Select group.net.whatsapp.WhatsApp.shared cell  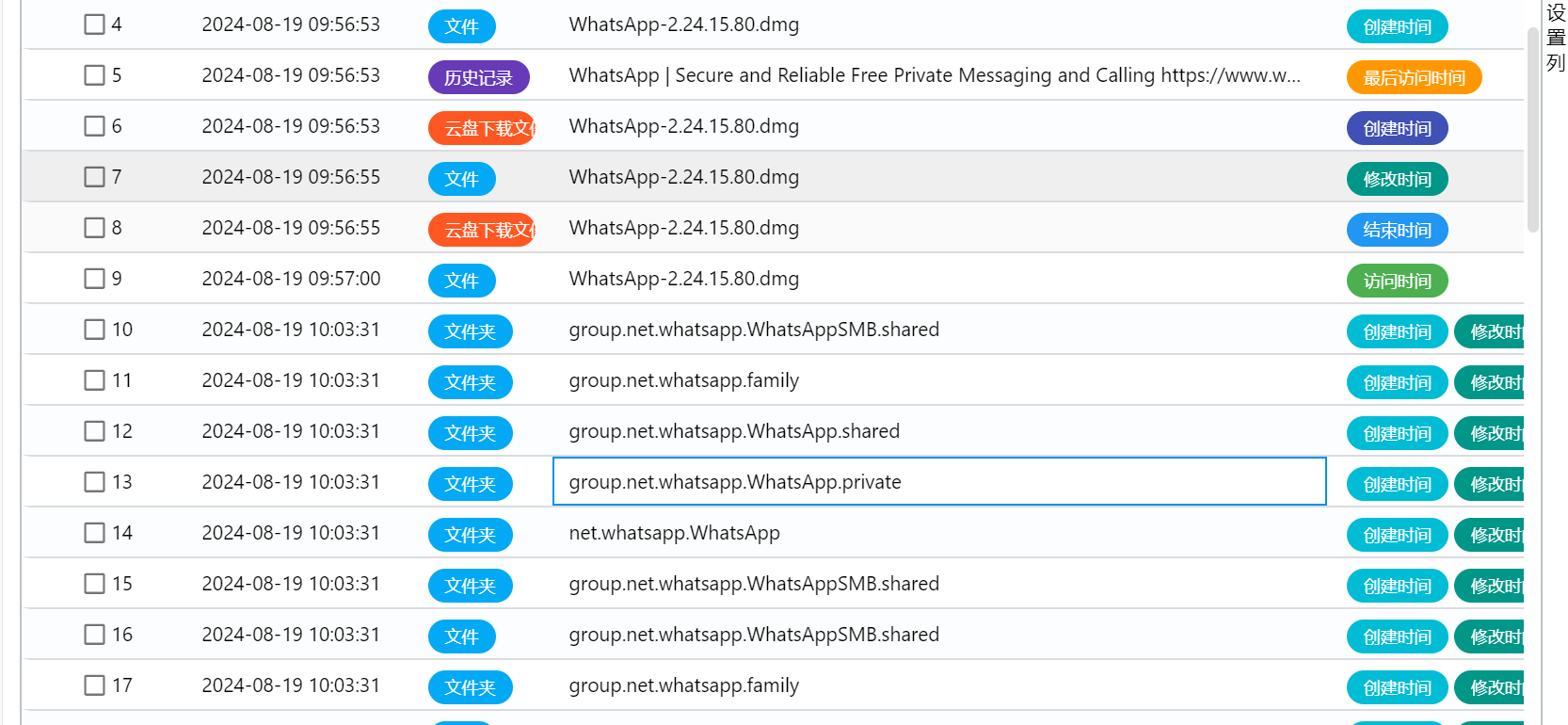pyautogui.click(x=734, y=431)
